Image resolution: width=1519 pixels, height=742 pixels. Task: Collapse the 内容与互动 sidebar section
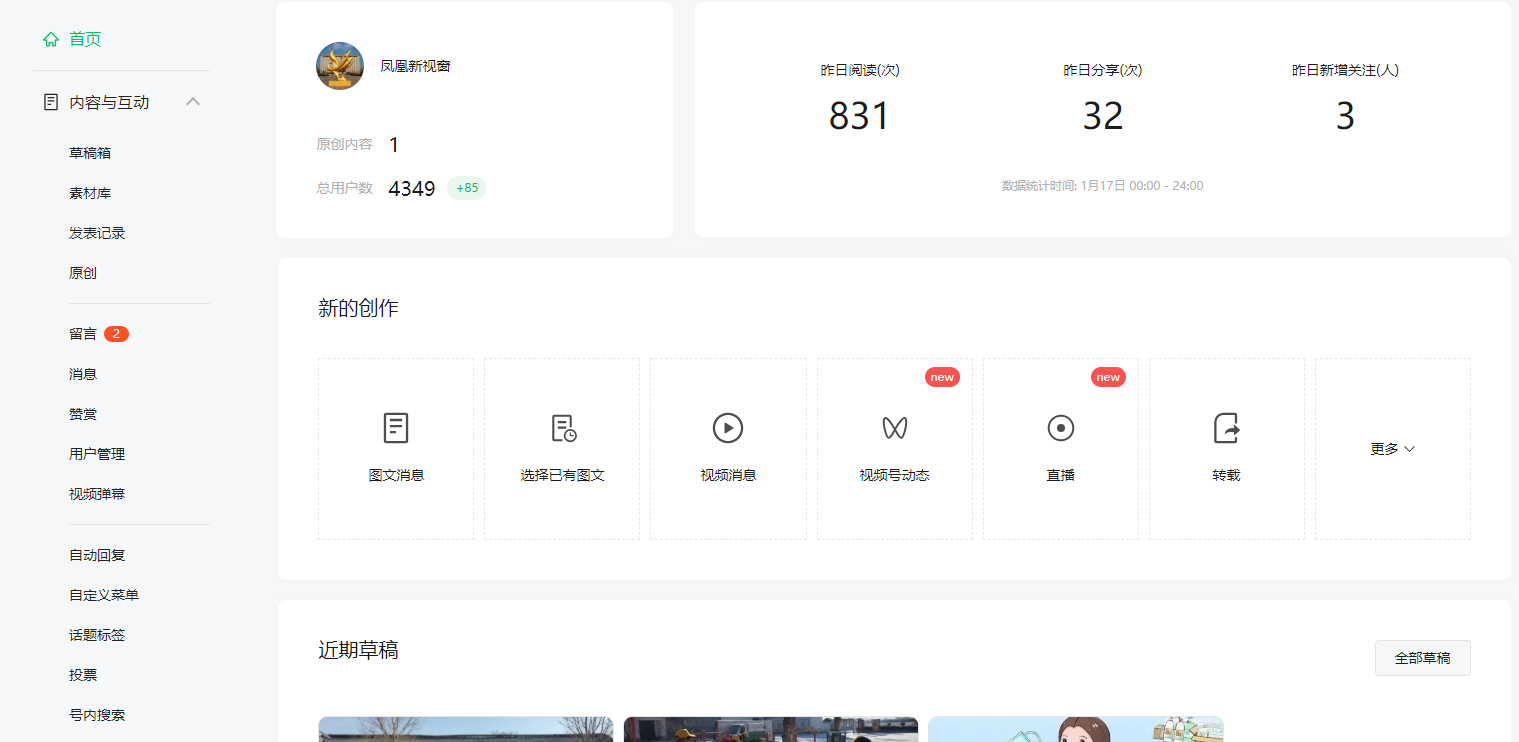point(193,101)
